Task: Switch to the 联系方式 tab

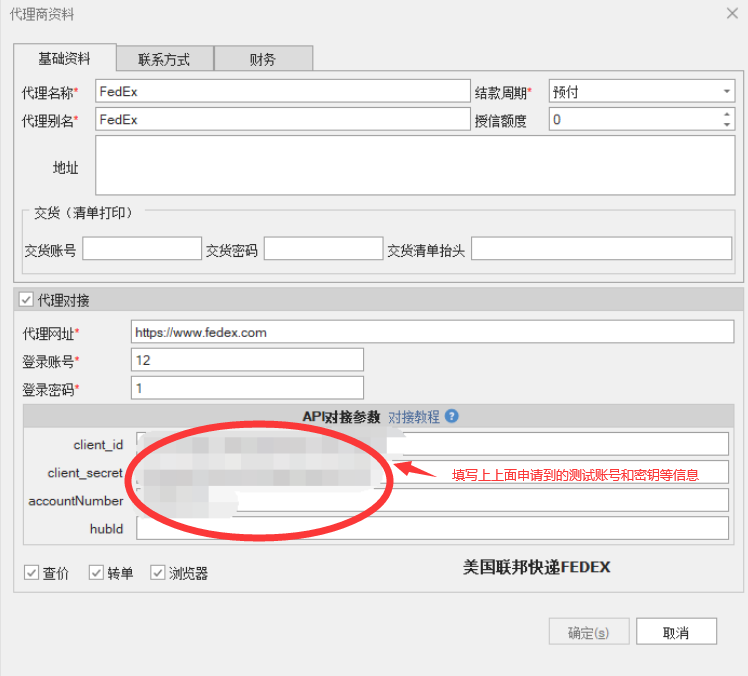Action: pos(164,59)
